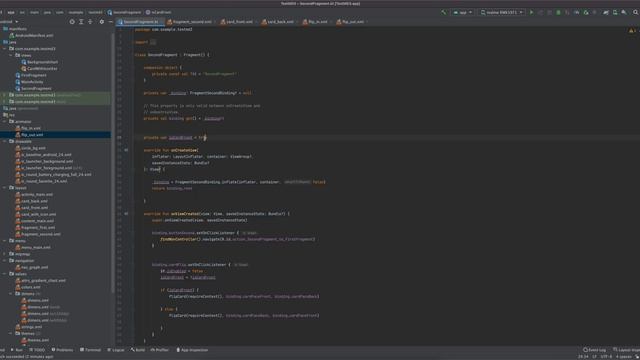The image size is (640, 360).
Task: Open the Problems tool window
Action: coord(62,350)
